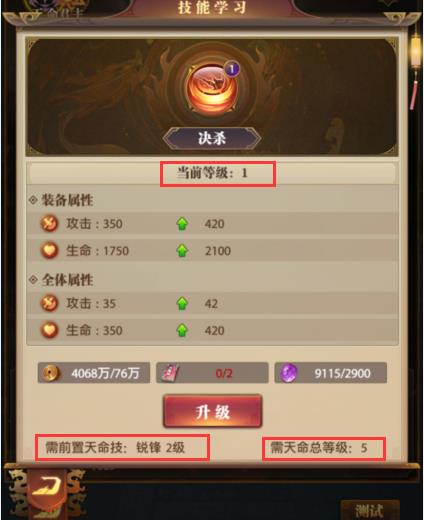Click equipment life heart icon beside 1750

[49, 250]
